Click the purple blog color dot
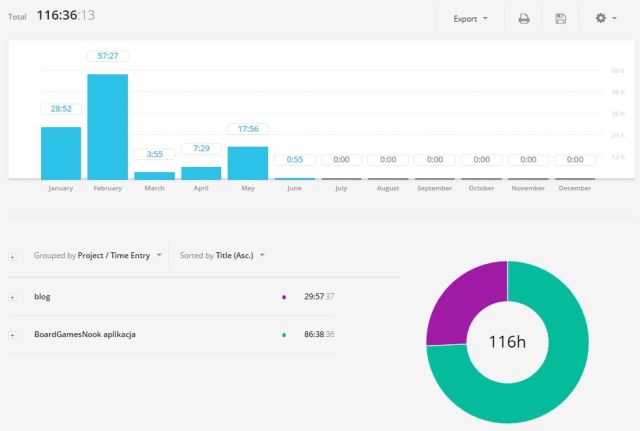Image resolution: width=640 pixels, height=431 pixels. (x=284, y=297)
